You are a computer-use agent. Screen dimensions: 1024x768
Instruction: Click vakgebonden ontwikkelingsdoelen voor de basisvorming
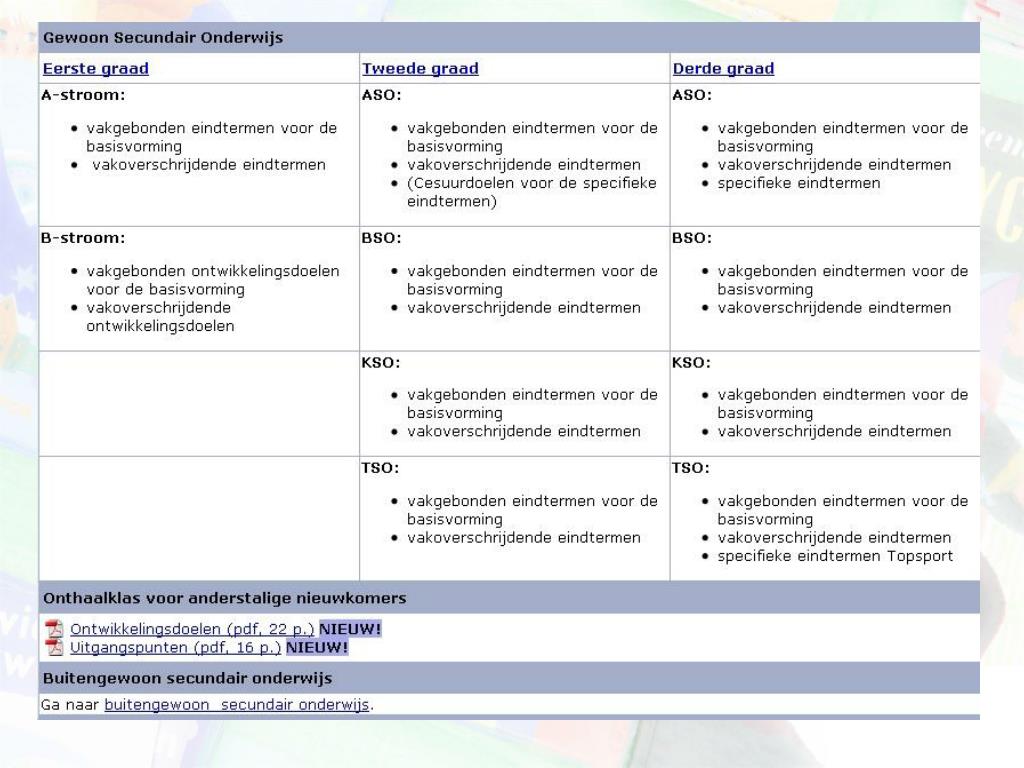(x=213, y=280)
